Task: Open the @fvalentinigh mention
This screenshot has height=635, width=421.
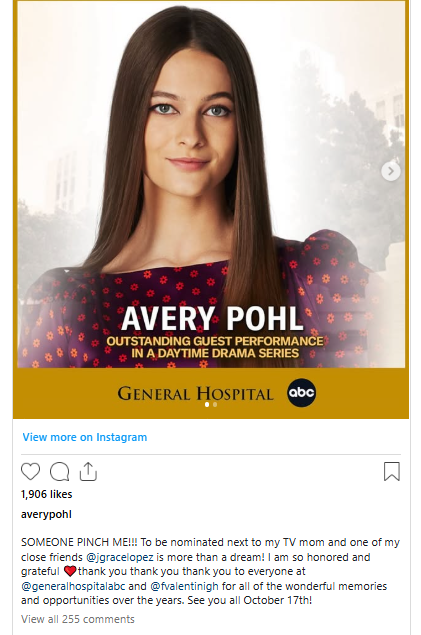Action: pos(184,586)
